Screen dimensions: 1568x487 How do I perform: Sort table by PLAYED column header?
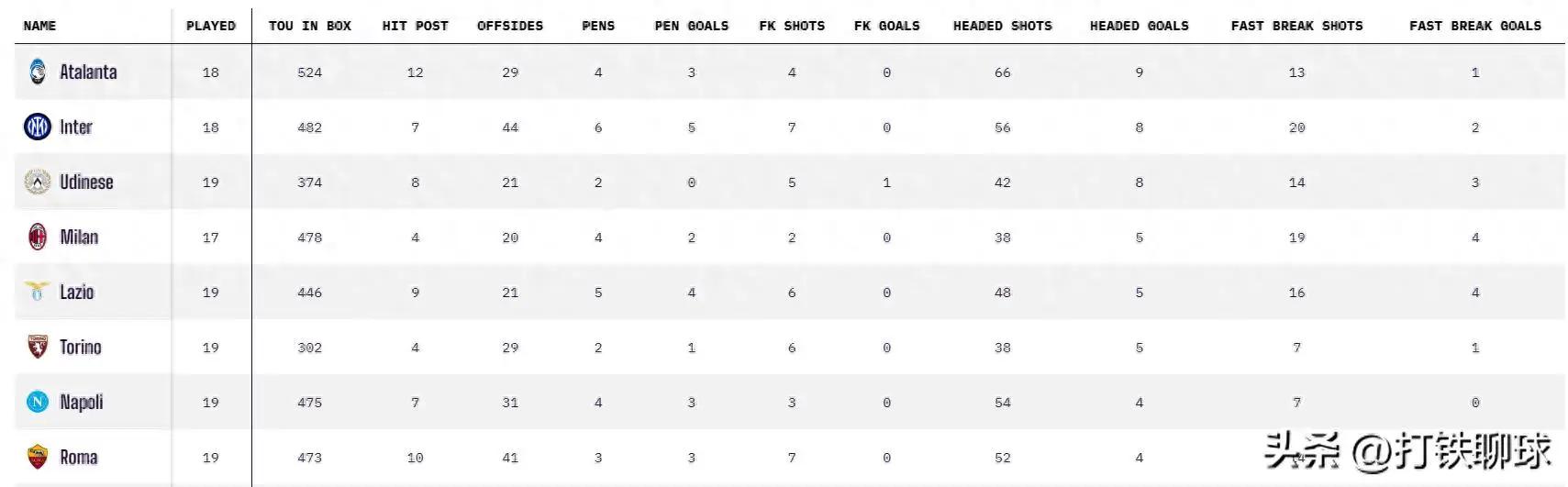coord(211,26)
